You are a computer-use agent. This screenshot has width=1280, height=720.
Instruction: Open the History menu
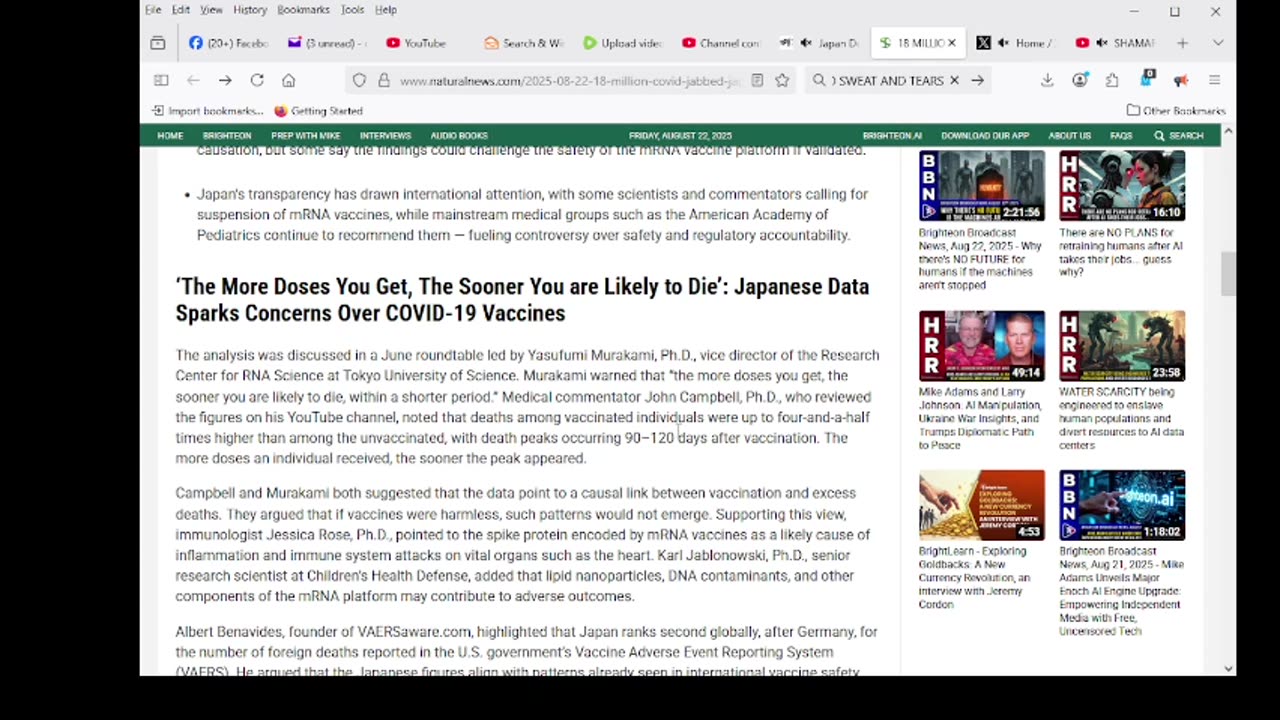tap(250, 10)
